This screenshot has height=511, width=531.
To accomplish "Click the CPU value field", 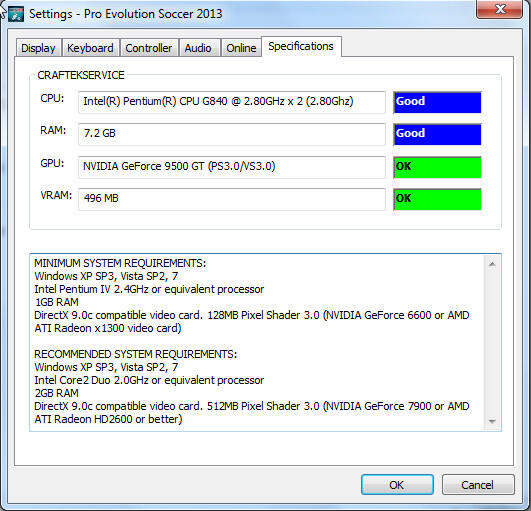I will [x=232, y=102].
